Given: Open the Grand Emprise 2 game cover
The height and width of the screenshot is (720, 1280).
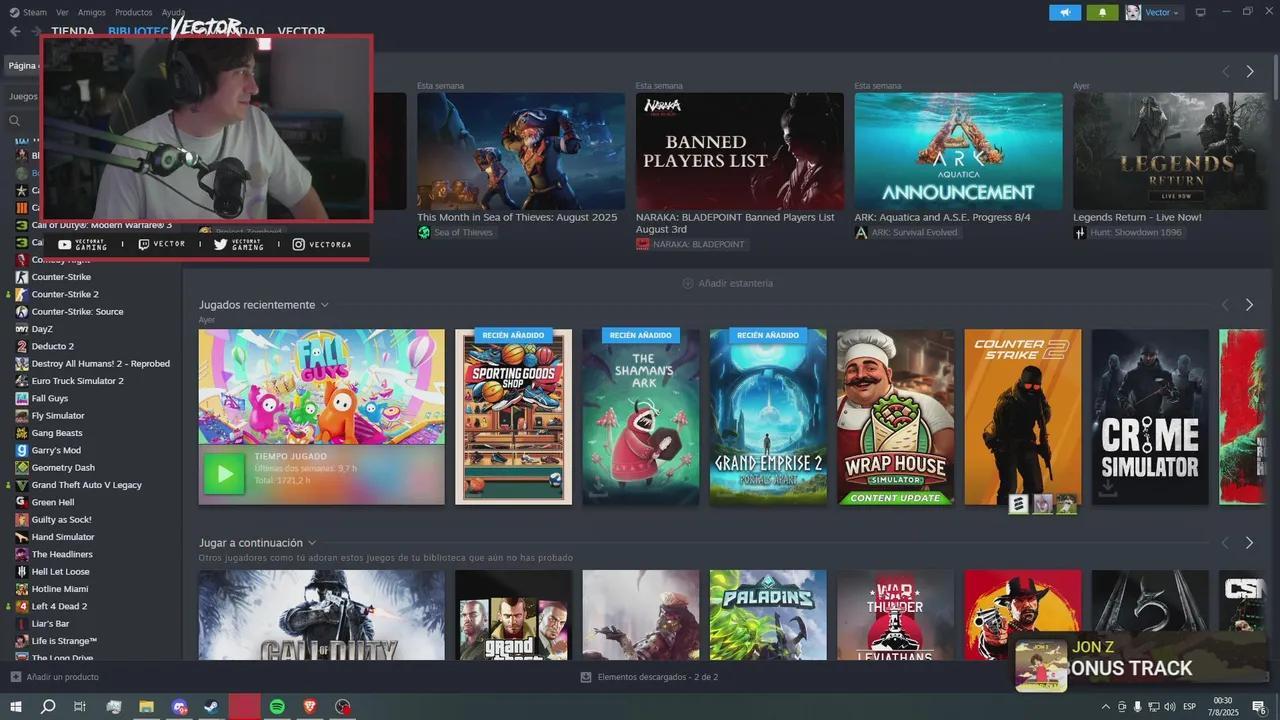Looking at the screenshot, I should click(768, 417).
